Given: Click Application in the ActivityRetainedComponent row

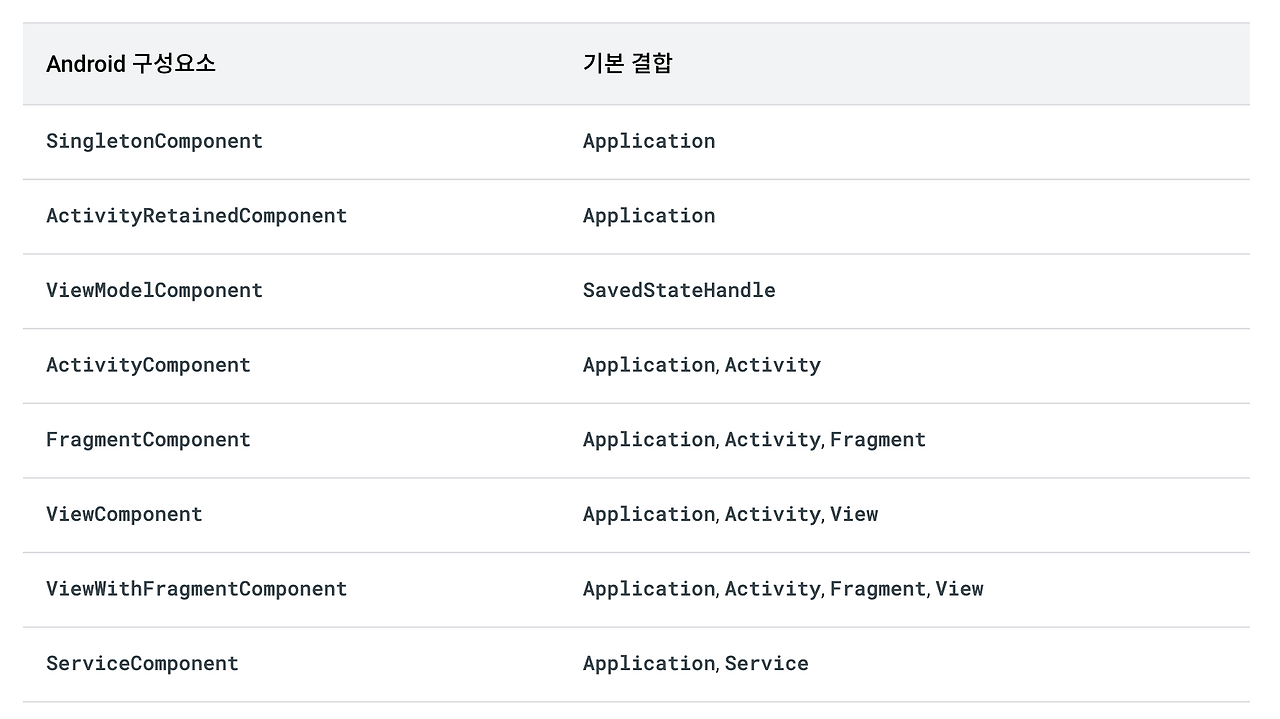Looking at the screenshot, I should pyautogui.click(x=649, y=216).
